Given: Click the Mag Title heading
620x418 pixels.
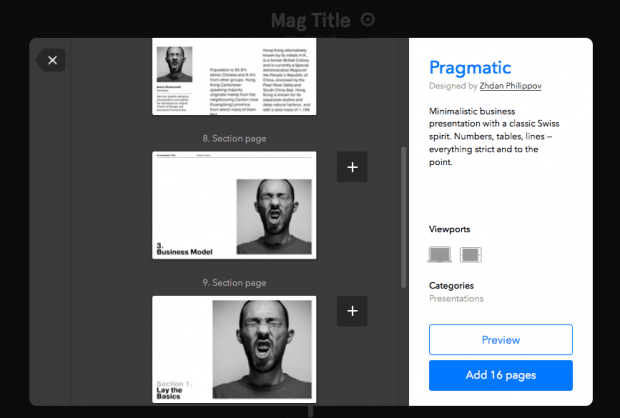Looking at the screenshot, I should [311, 19].
